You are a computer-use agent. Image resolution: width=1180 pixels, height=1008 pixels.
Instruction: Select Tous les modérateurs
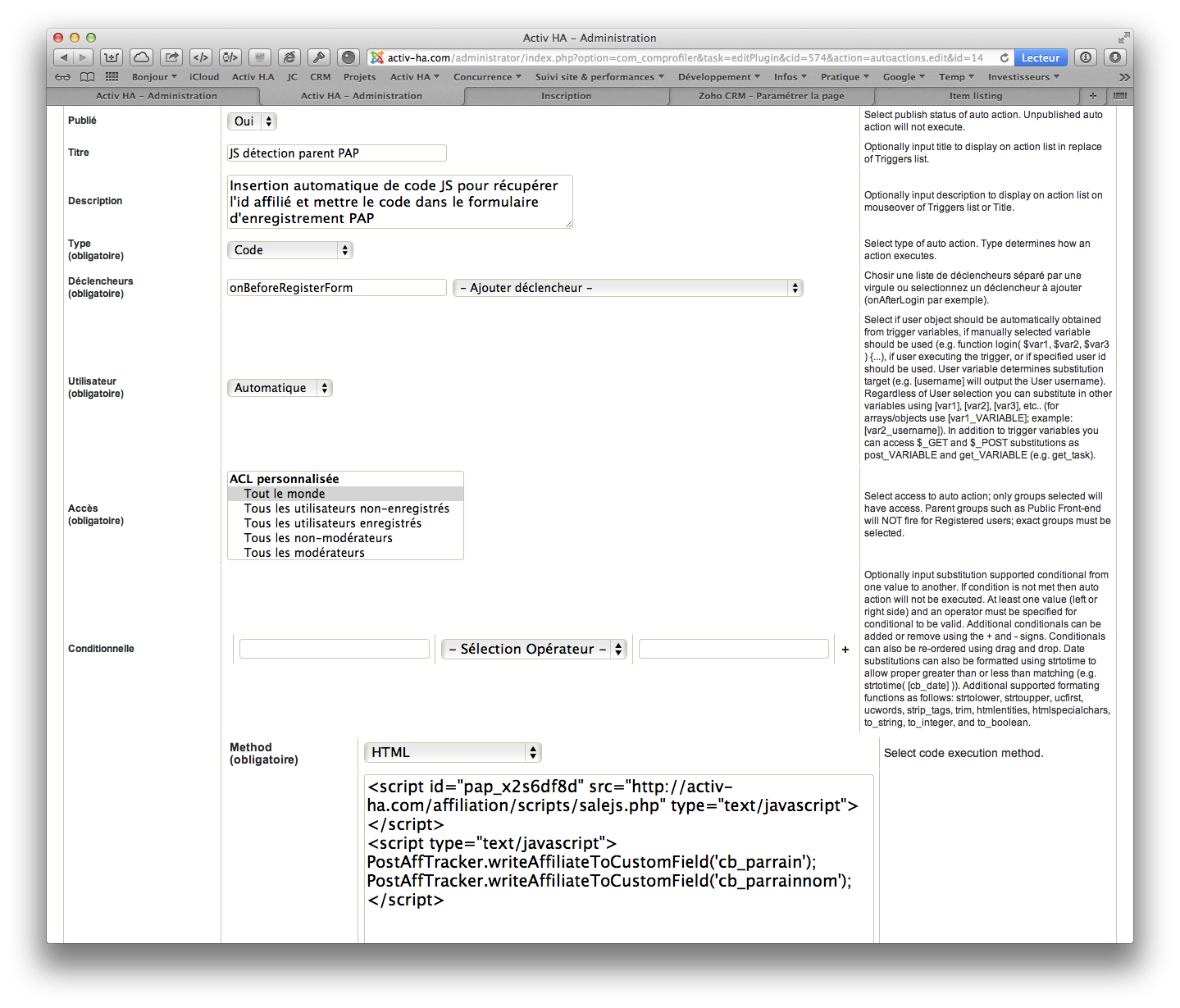point(345,553)
